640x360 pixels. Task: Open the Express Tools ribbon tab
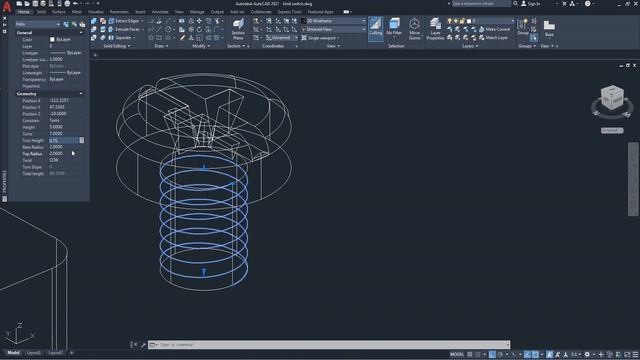[289, 12]
